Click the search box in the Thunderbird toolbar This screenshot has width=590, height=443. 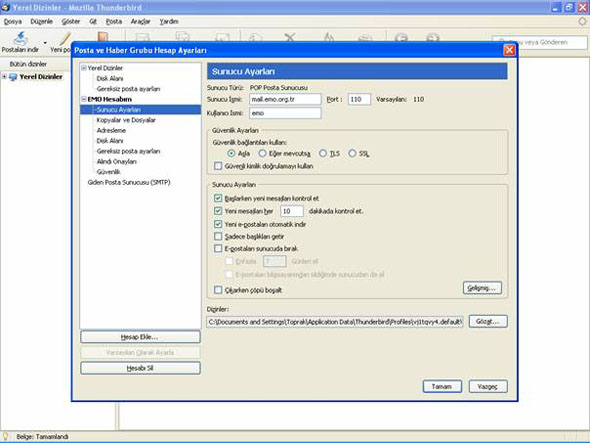(540, 42)
